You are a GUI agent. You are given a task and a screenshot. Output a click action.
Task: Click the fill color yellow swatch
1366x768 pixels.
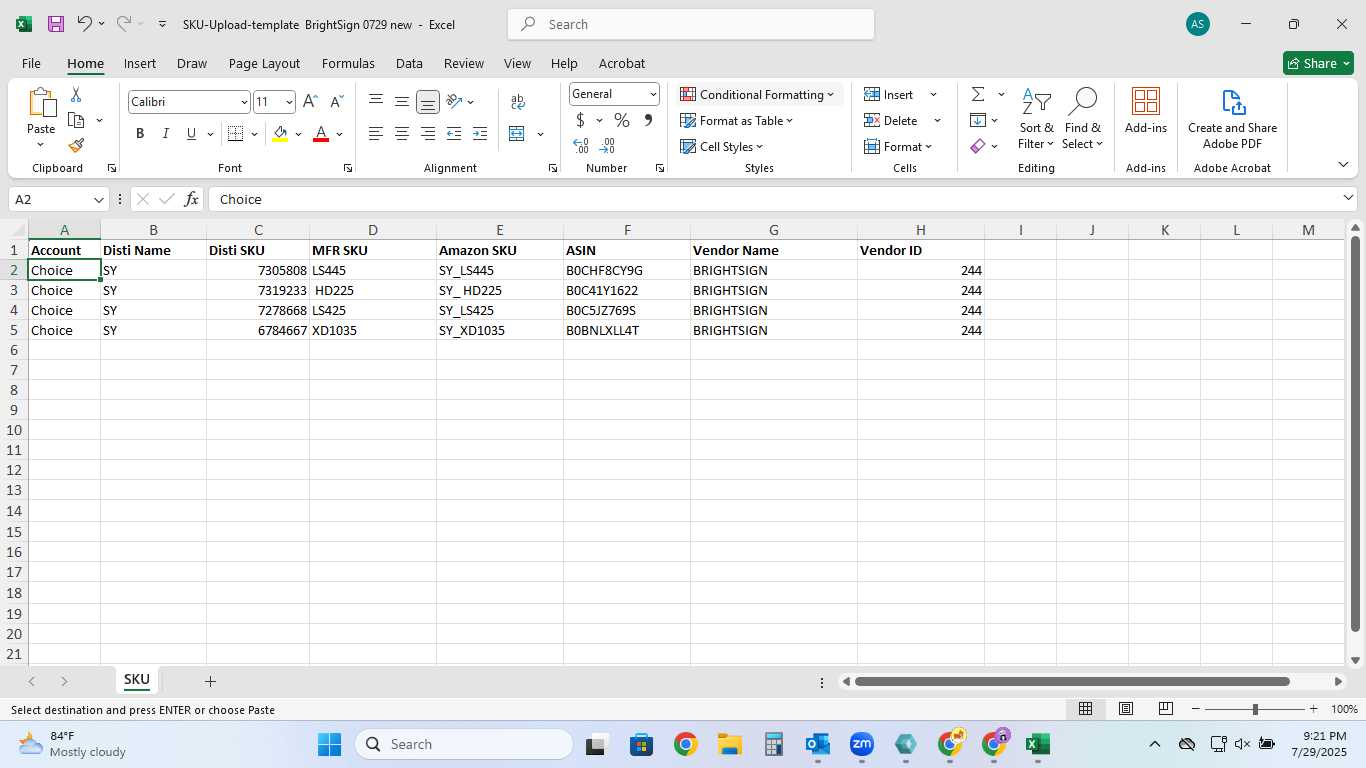280,134
